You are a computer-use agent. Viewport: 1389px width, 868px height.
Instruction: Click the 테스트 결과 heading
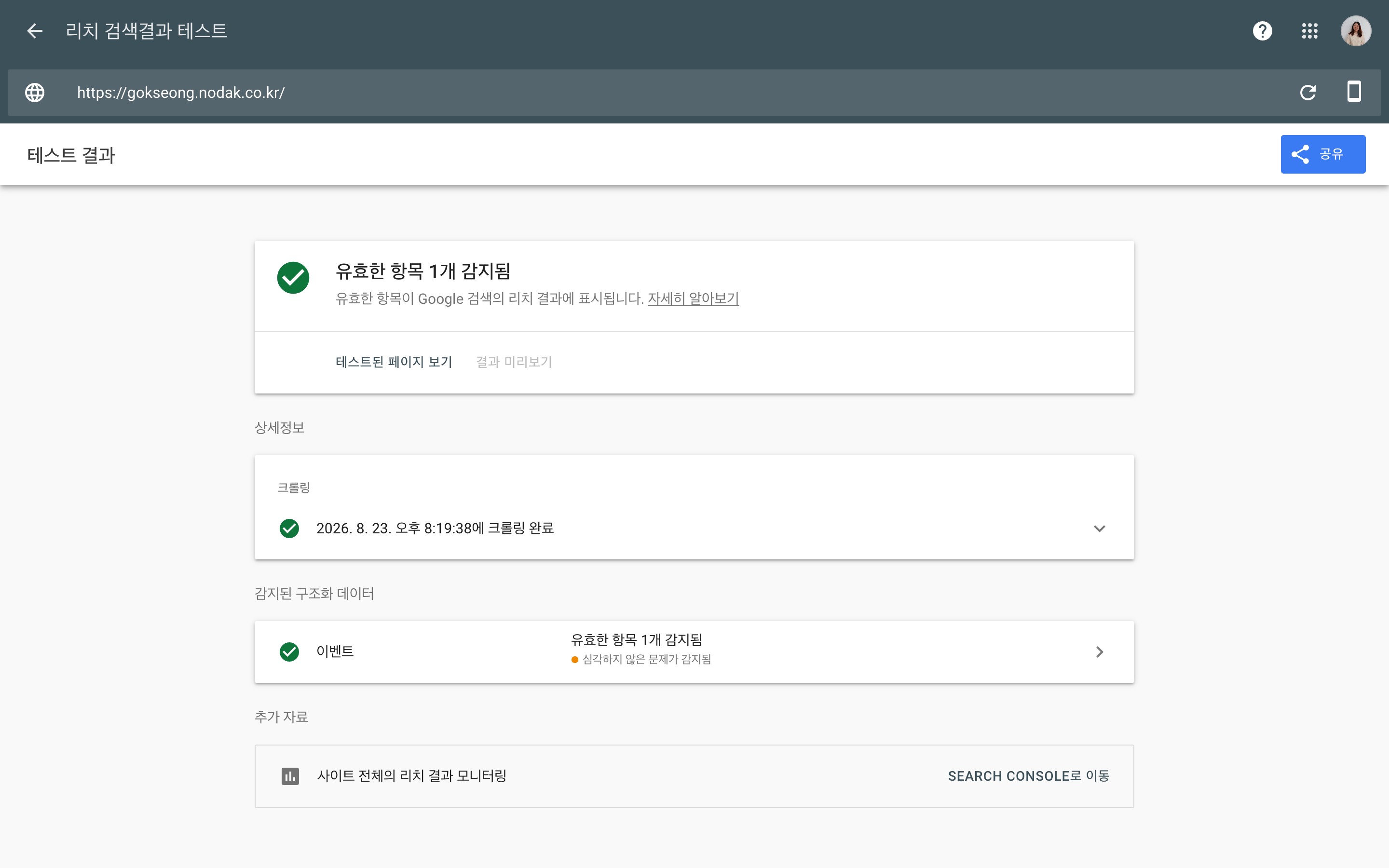tap(71, 155)
